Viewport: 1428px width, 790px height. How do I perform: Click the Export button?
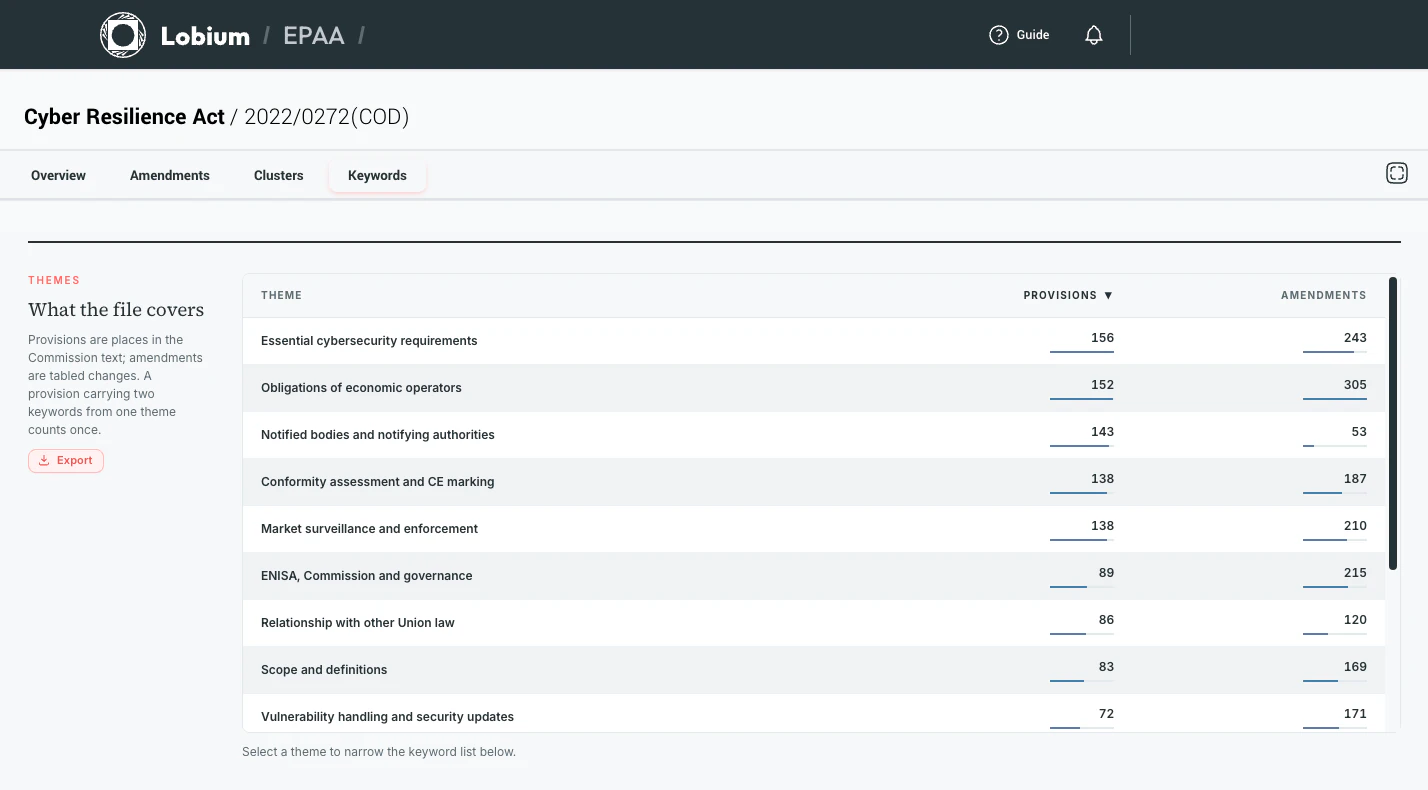(x=66, y=461)
